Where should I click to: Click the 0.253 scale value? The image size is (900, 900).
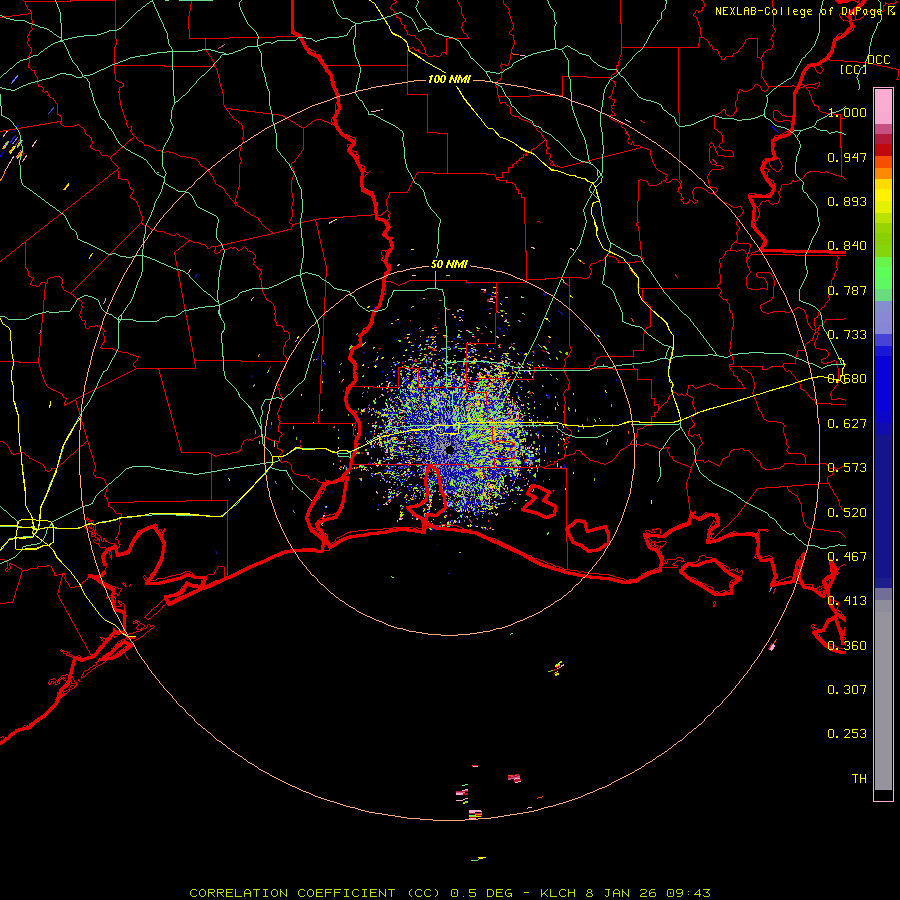click(x=847, y=734)
